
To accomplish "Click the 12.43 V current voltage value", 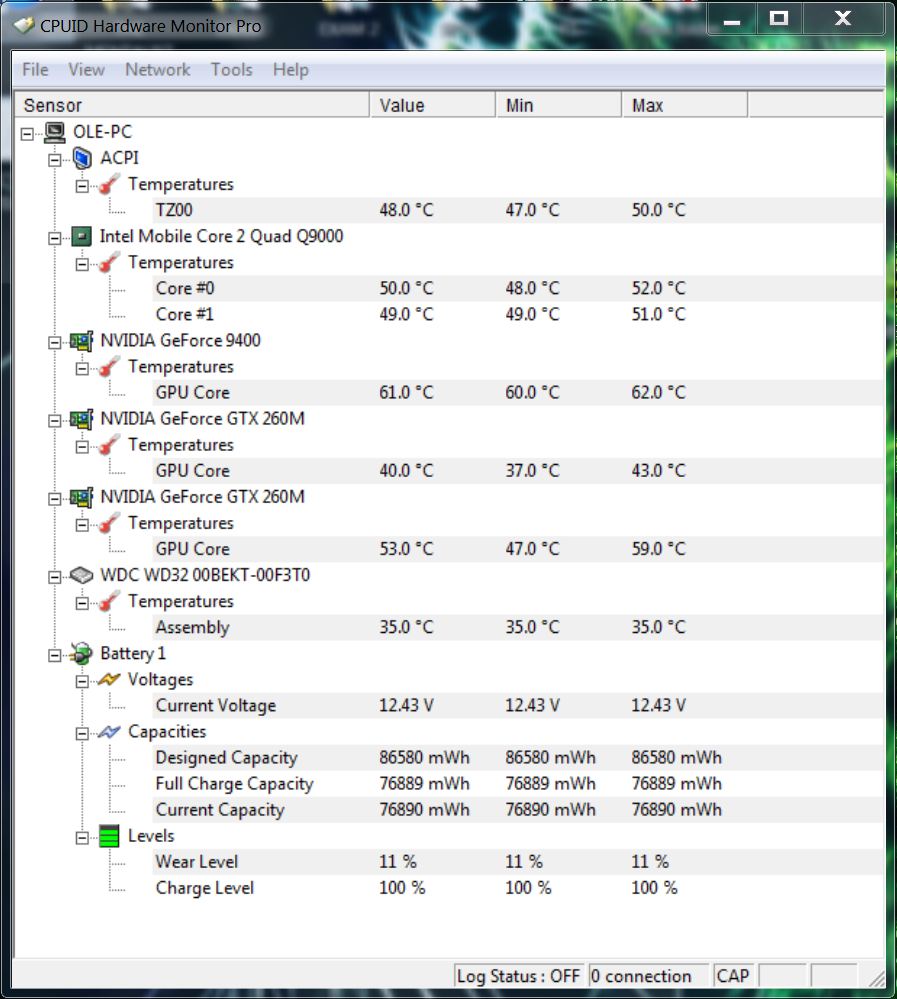I will [x=406, y=706].
